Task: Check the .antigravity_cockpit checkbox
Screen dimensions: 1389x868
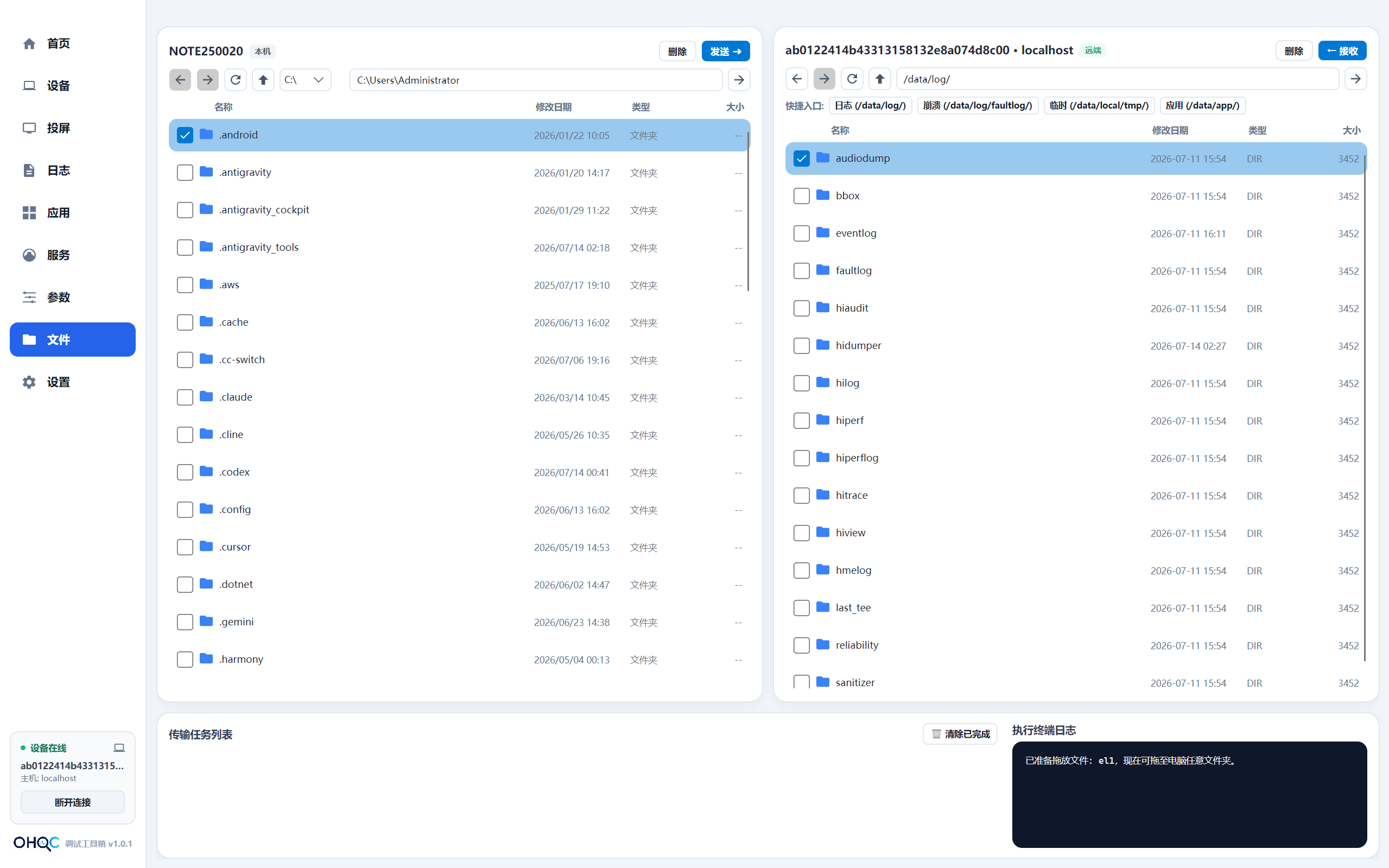Action: click(x=185, y=210)
